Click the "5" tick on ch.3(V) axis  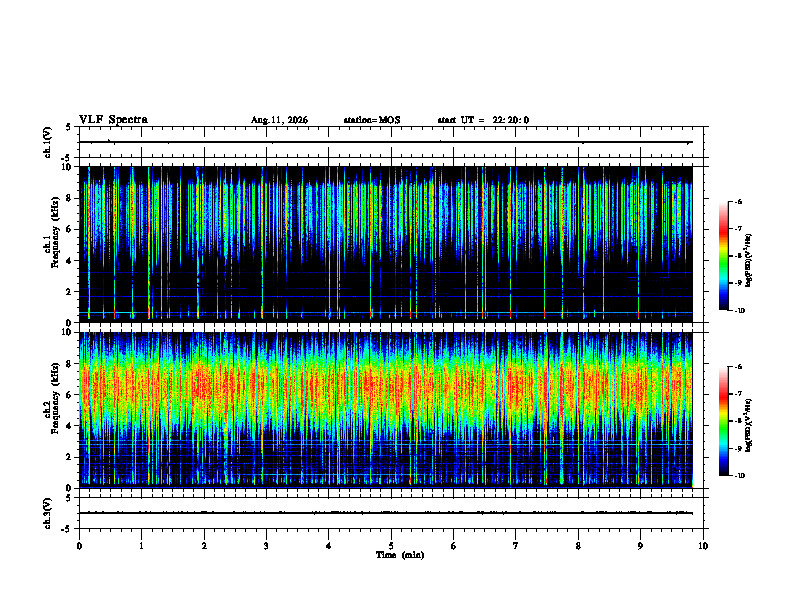click(x=69, y=498)
